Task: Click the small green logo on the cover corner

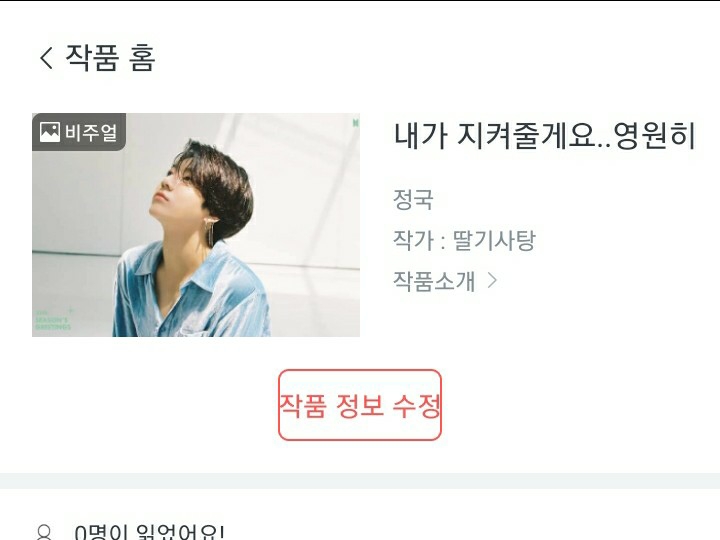Action: pos(355,123)
